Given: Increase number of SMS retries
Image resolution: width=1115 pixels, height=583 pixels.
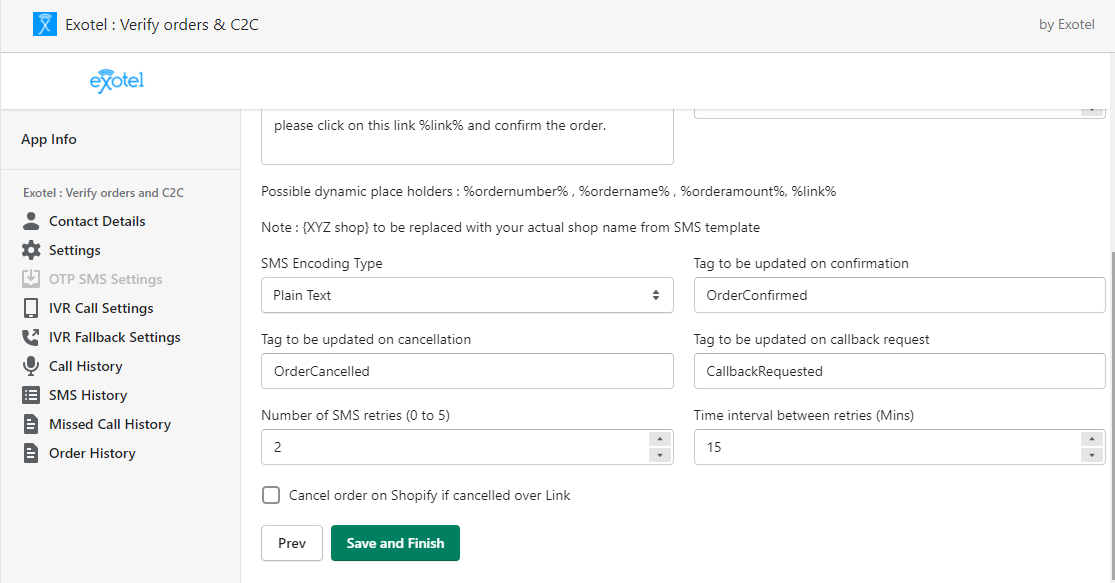Looking at the screenshot, I should [x=660, y=439].
